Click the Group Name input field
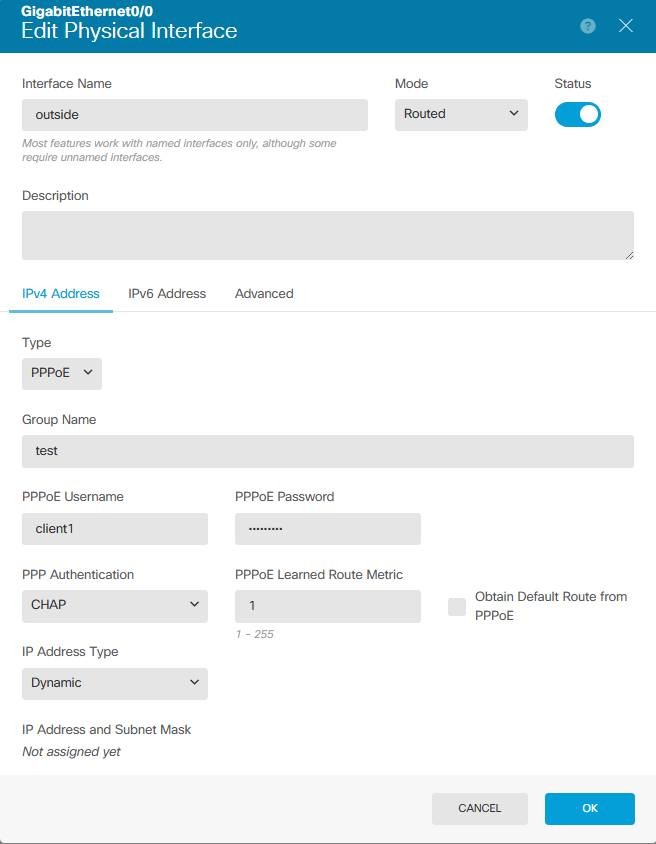656x844 pixels. pyautogui.click(x=327, y=451)
